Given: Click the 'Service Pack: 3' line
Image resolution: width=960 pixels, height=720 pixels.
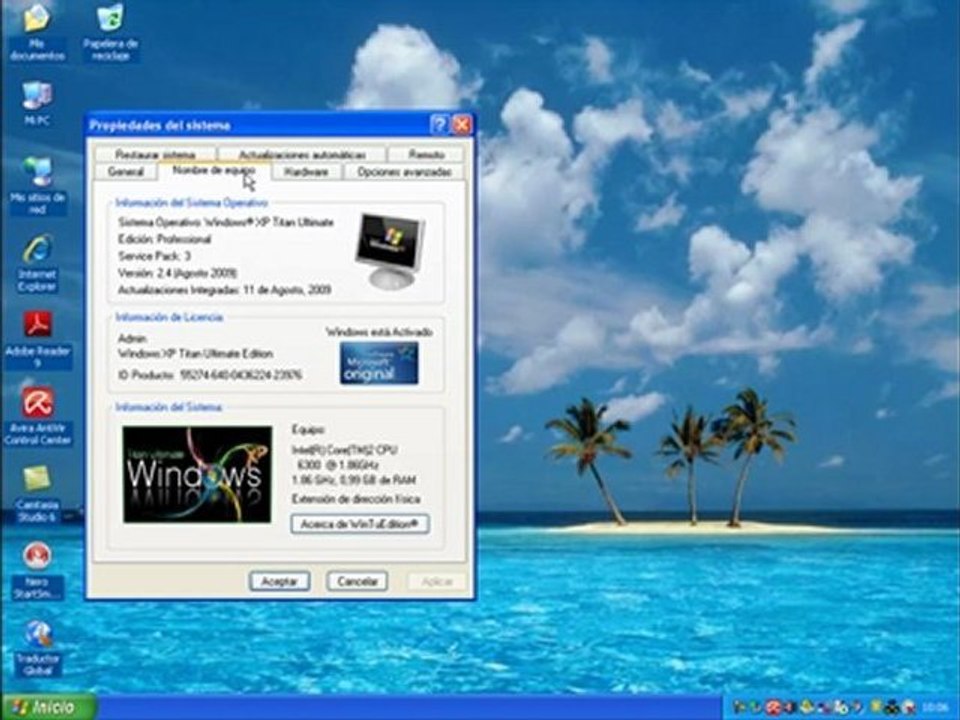Looking at the screenshot, I should click(x=154, y=255).
